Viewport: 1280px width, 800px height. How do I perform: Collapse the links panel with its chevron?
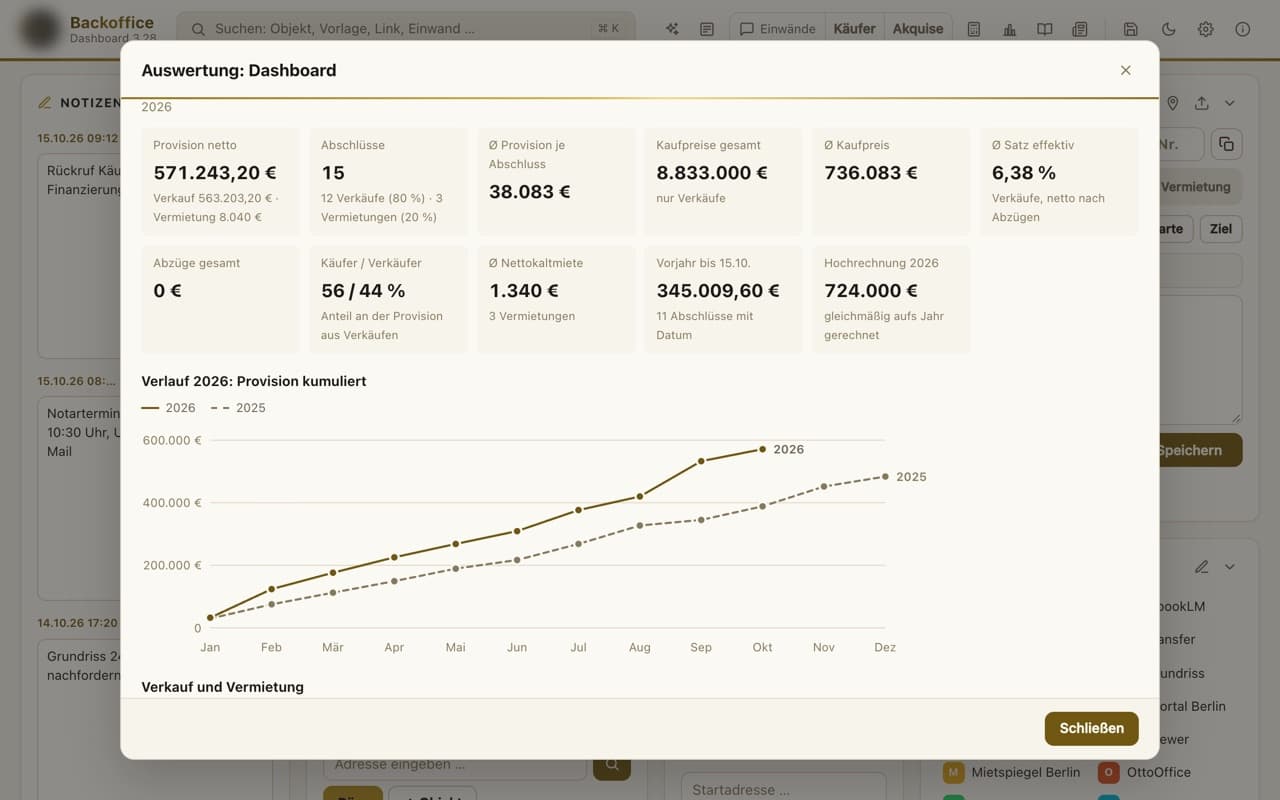tap(1230, 567)
